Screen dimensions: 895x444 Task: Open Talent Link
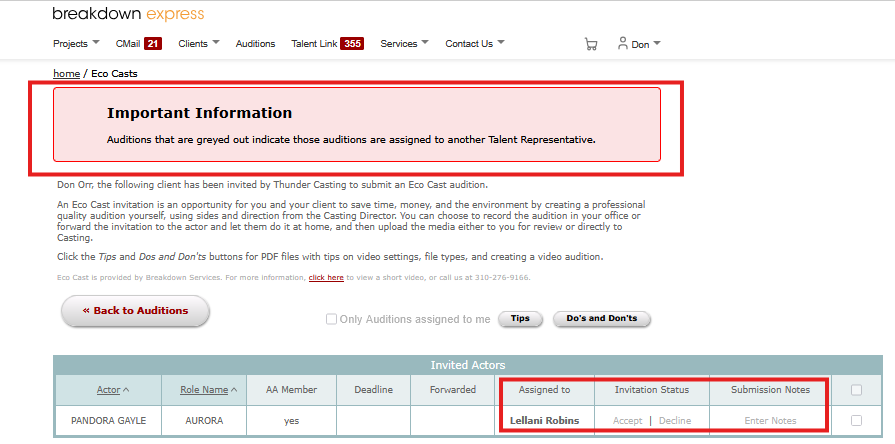coord(315,44)
